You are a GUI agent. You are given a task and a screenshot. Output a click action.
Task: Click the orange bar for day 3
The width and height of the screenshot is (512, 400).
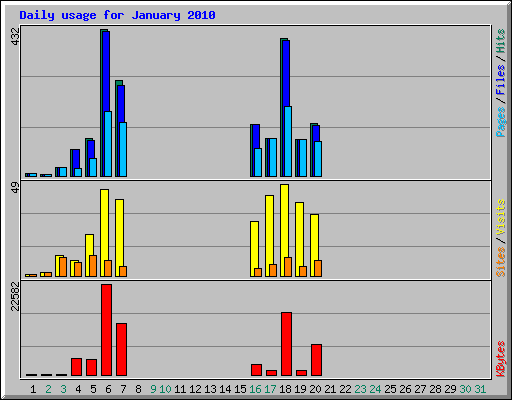tap(63, 267)
